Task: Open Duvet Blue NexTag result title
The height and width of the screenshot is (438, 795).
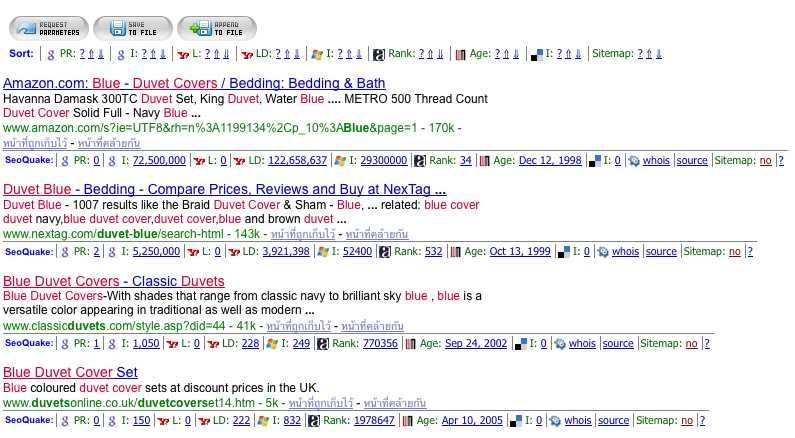Action: tap(225, 190)
